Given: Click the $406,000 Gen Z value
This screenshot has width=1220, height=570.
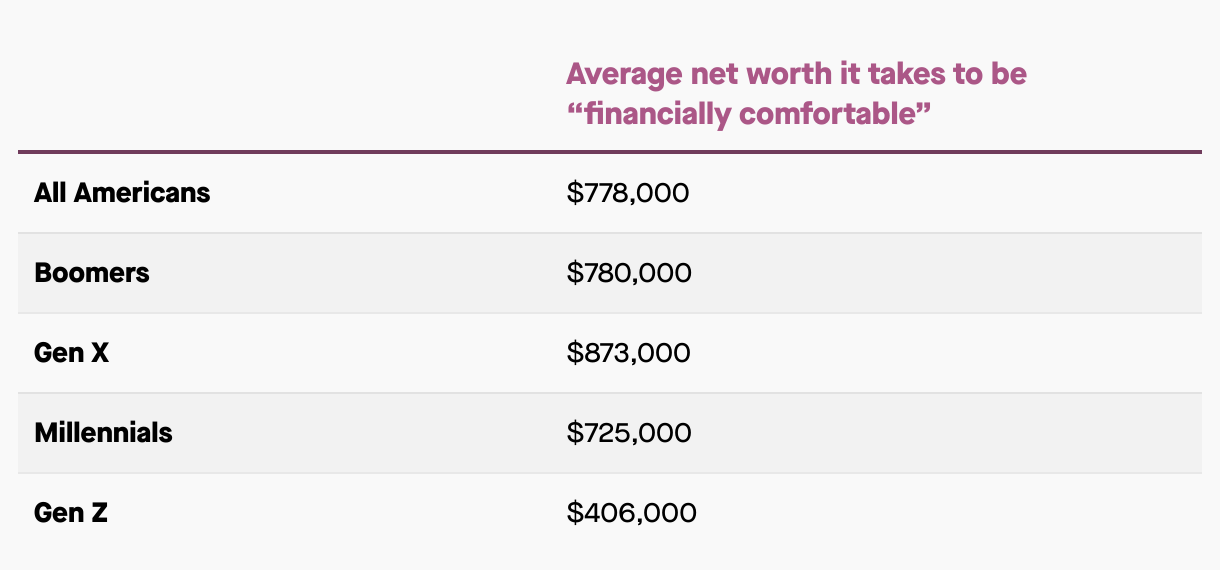Looking at the screenshot, I should 631,512.
